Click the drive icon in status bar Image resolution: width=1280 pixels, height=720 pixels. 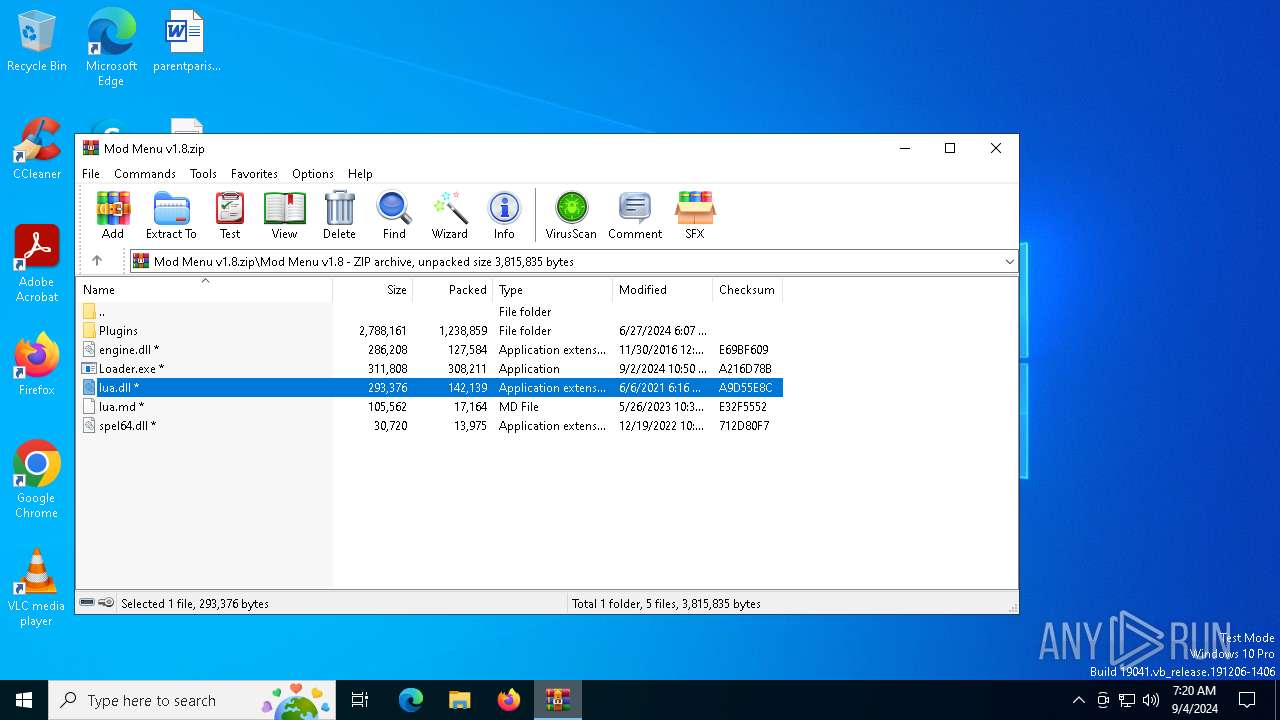pyautogui.click(x=87, y=603)
